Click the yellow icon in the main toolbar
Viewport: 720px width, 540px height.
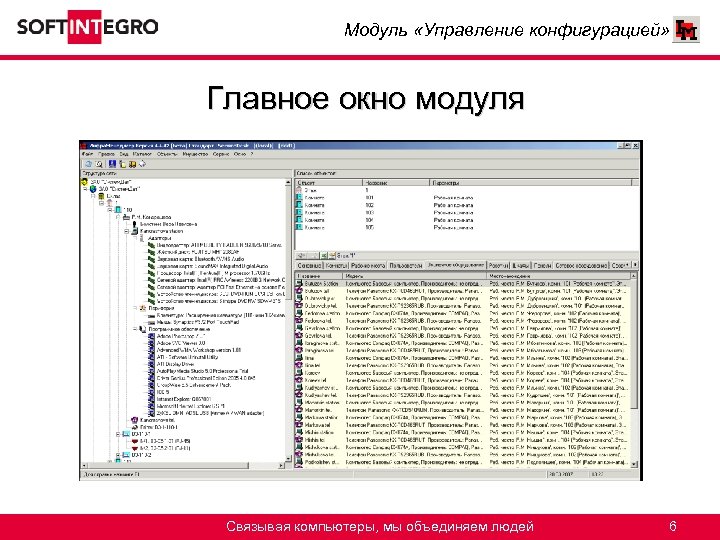(132, 164)
